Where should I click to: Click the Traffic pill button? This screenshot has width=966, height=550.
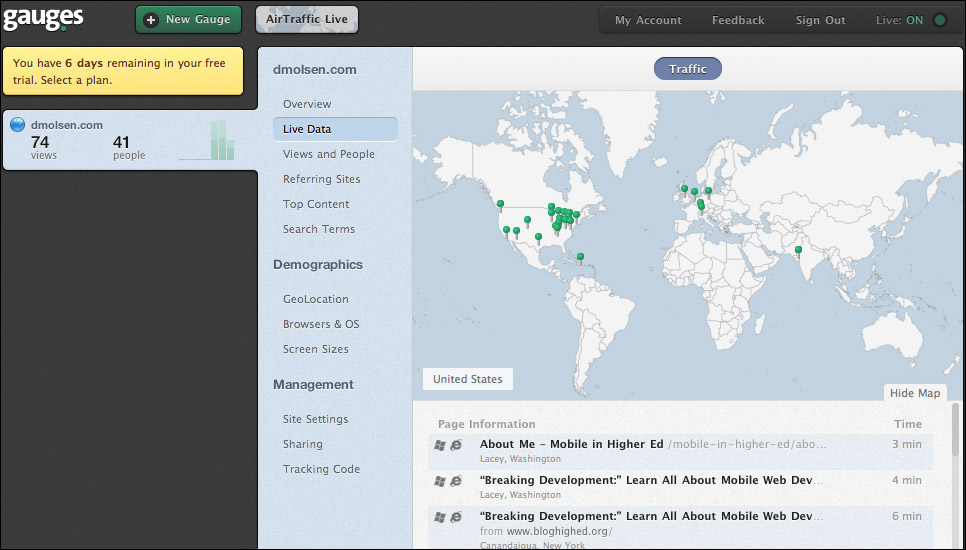point(688,69)
